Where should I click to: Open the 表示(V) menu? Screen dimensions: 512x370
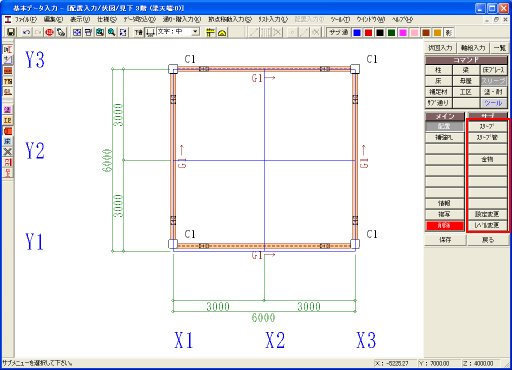point(80,19)
